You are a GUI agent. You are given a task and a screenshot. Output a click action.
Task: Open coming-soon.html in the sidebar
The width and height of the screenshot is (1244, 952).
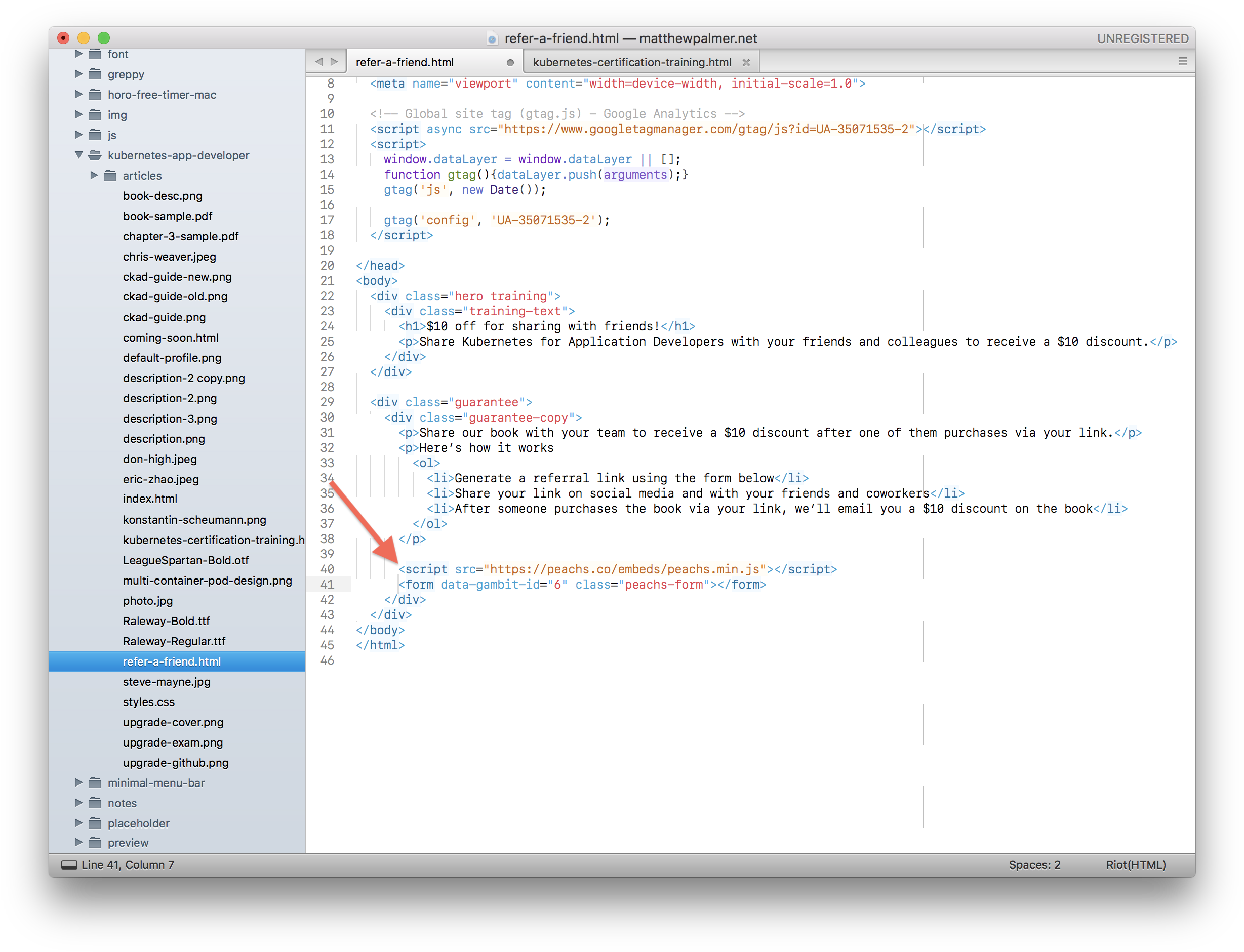coord(171,338)
